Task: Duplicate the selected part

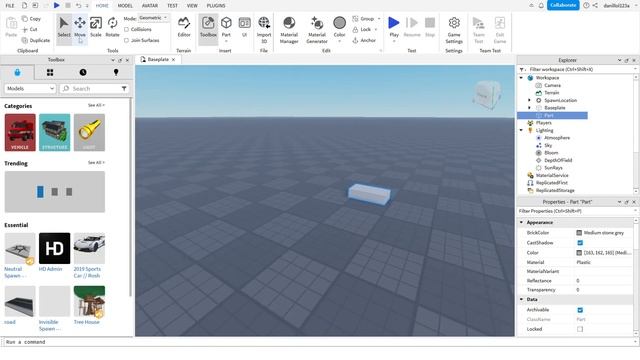Action: coord(36,40)
